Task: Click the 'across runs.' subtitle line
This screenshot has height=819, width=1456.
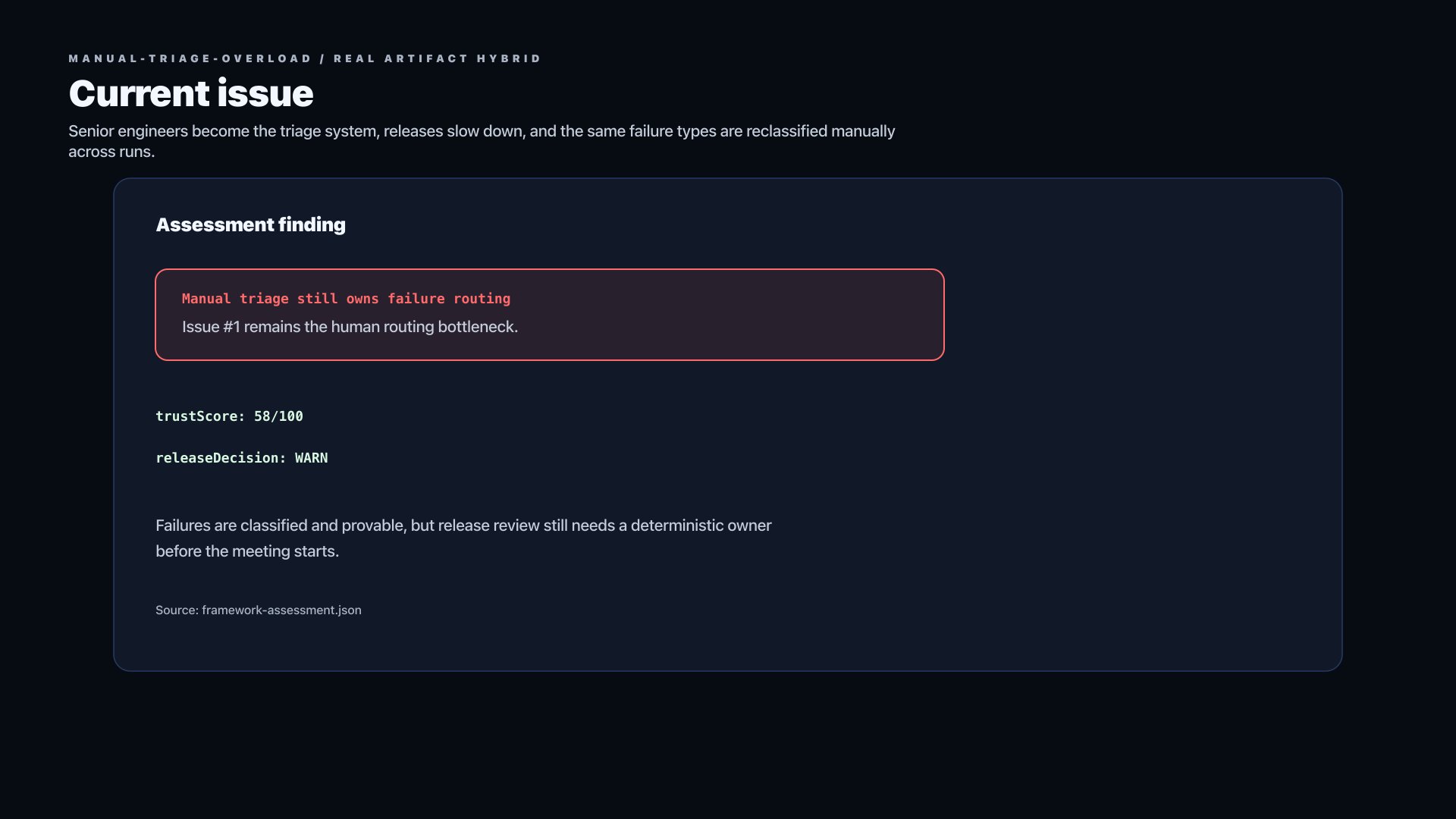Action: coord(111,152)
